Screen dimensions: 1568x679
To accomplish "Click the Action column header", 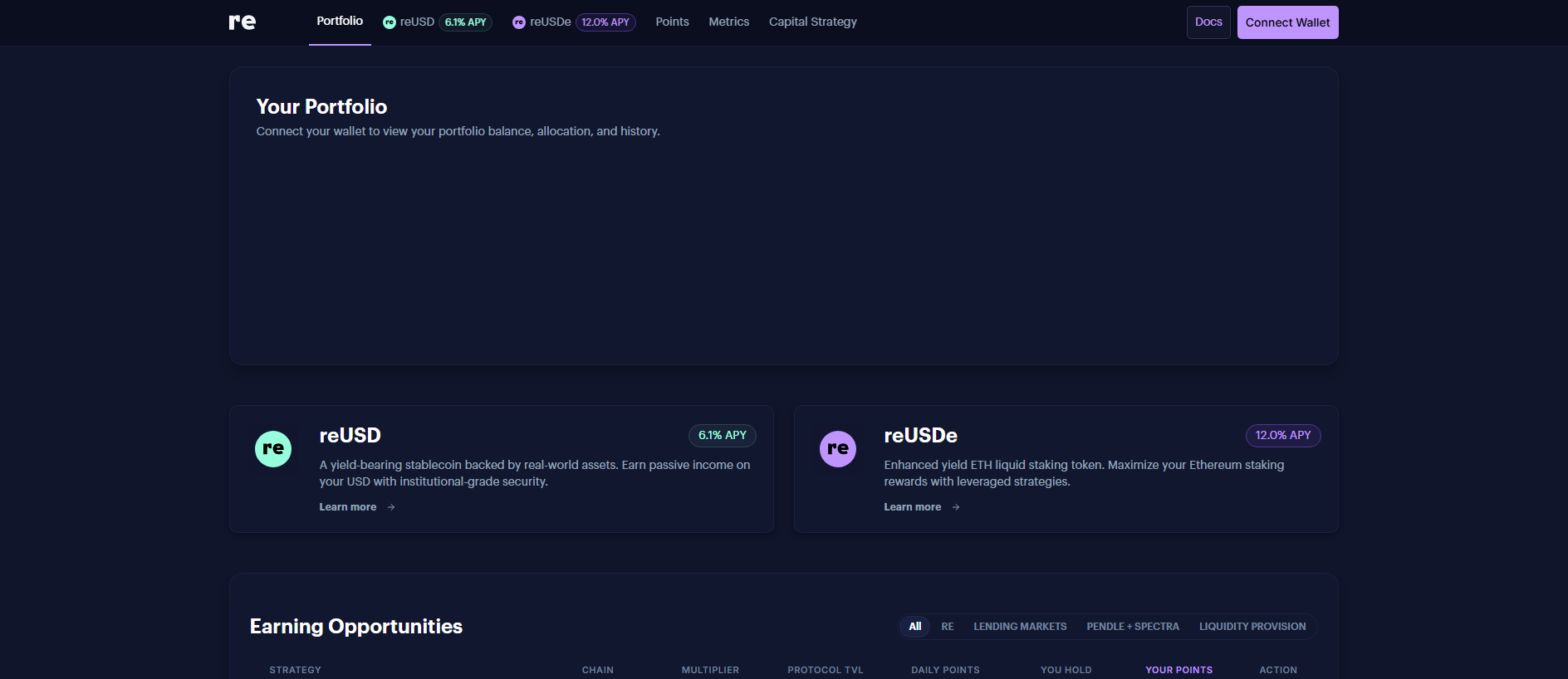I will point(1278,670).
